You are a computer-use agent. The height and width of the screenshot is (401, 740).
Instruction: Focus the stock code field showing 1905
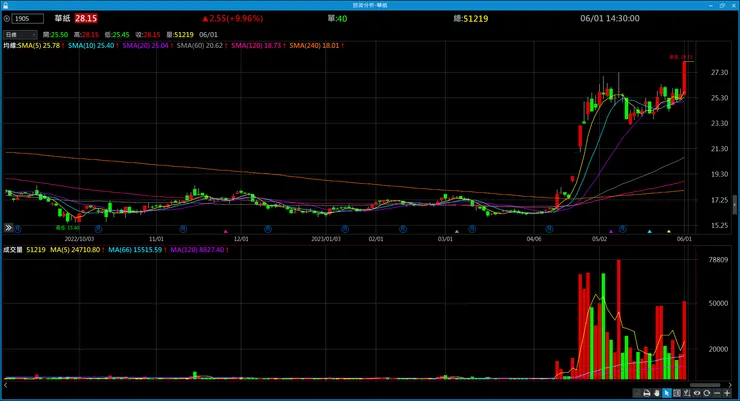(28, 19)
